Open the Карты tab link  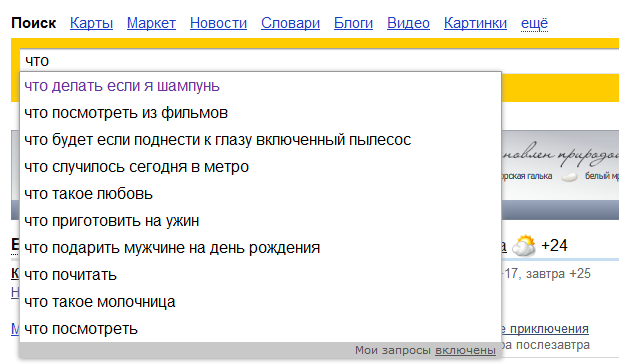tap(91, 23)
